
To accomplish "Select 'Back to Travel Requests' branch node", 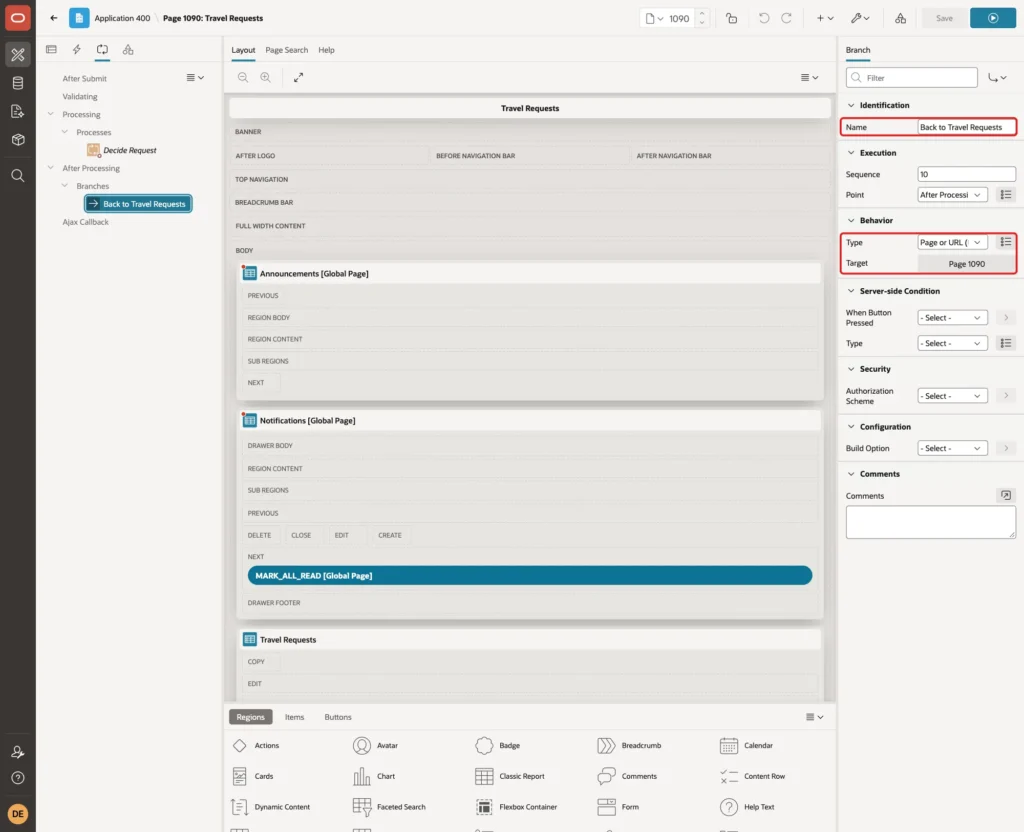I will 138,204.
